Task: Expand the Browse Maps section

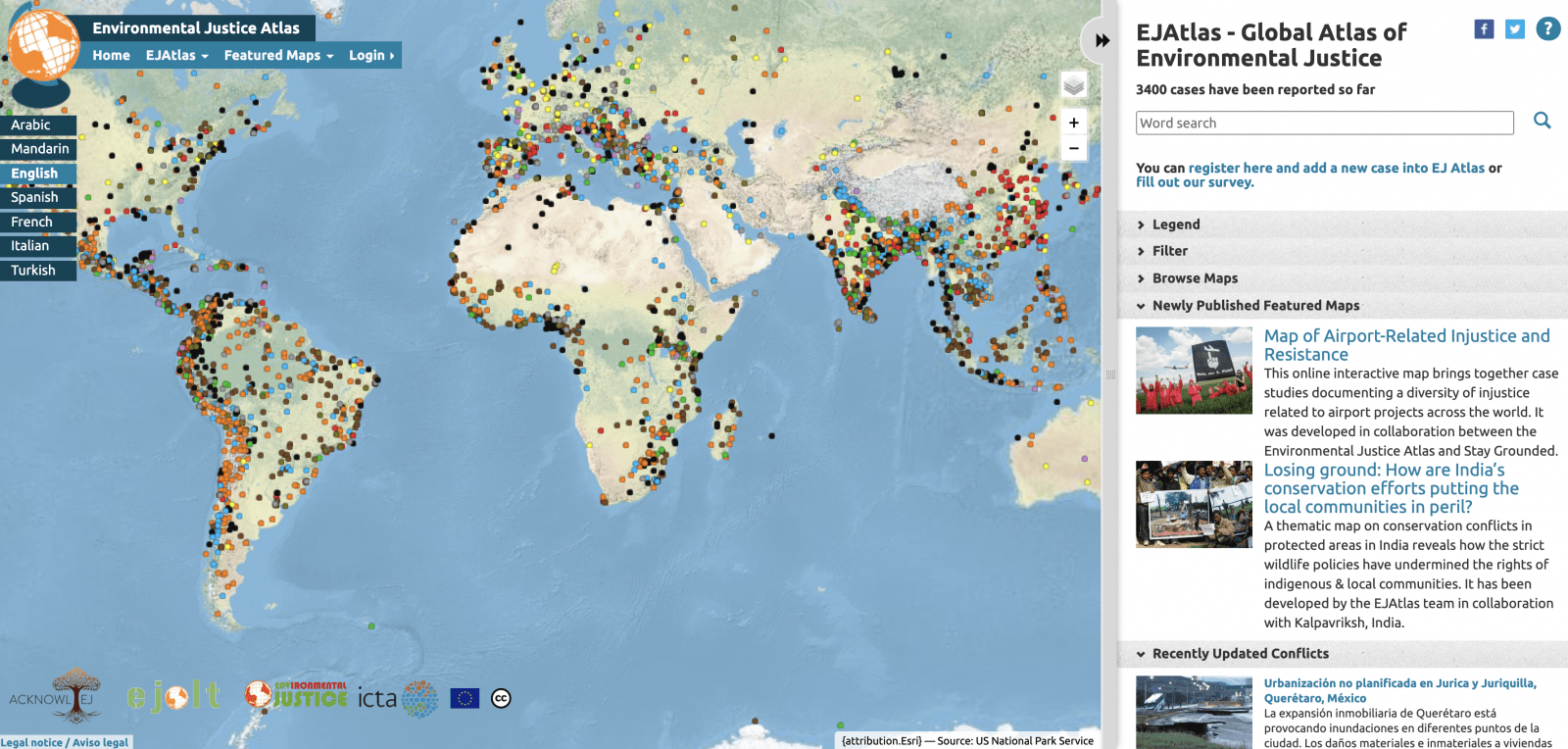Action: pyautogui.click(x=1195, y=278)
